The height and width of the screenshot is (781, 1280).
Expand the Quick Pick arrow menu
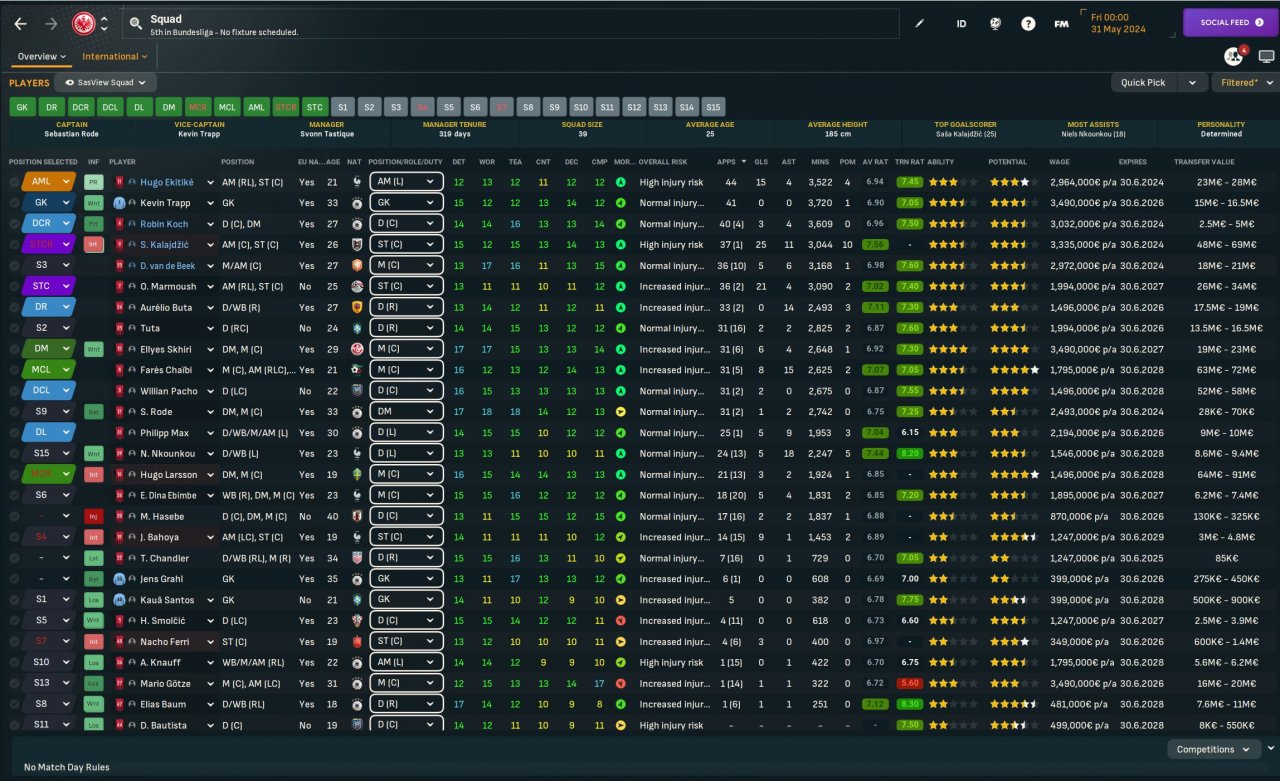(x=1191, y=83)
